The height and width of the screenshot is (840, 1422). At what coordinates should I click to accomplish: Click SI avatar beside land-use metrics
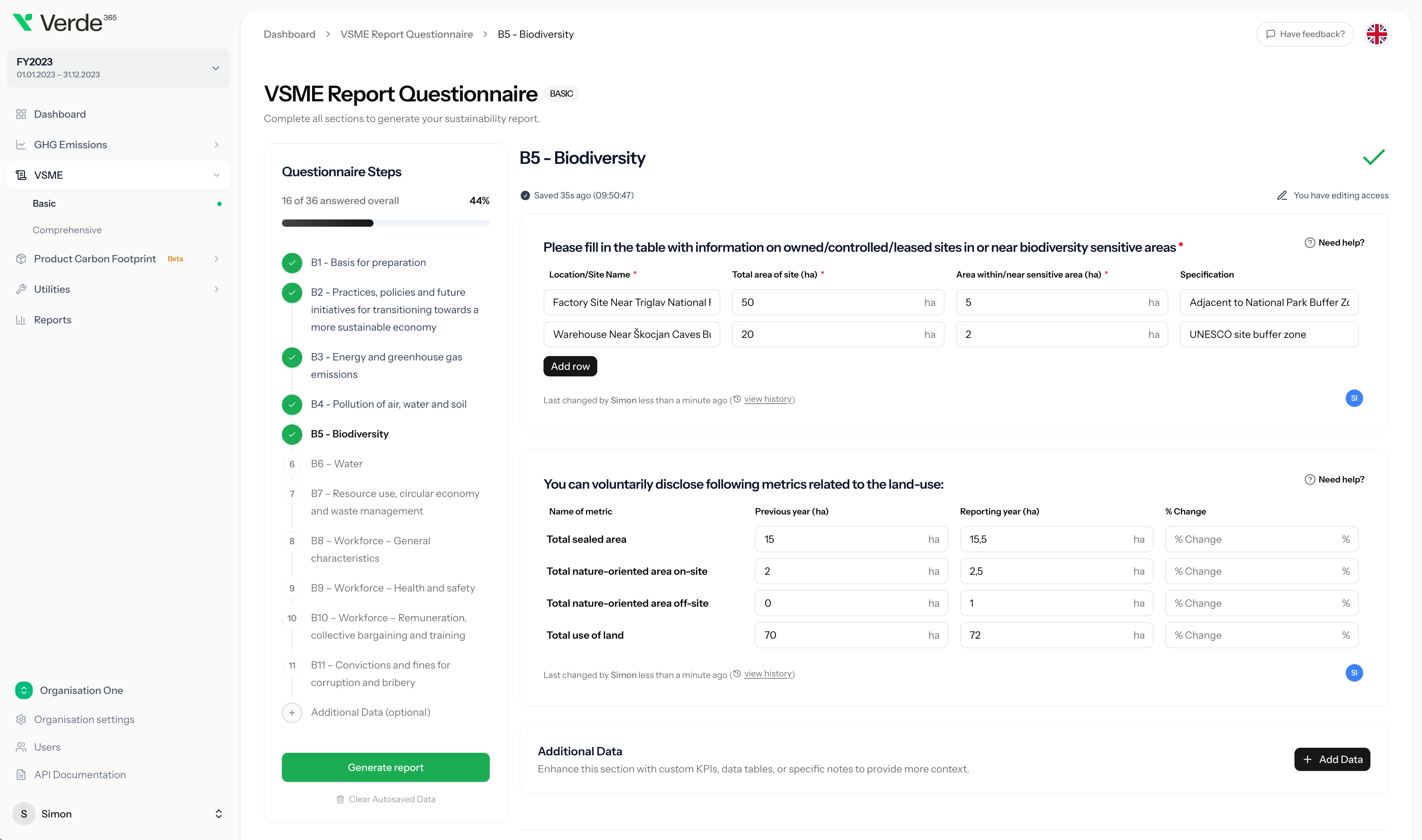click(1354, 673)
